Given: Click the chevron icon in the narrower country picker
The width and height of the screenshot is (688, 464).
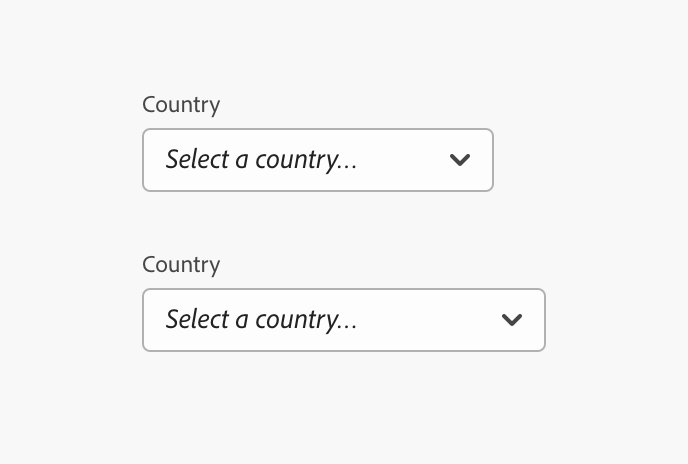Looking at the screenshot, I should [x=460, y=160].
